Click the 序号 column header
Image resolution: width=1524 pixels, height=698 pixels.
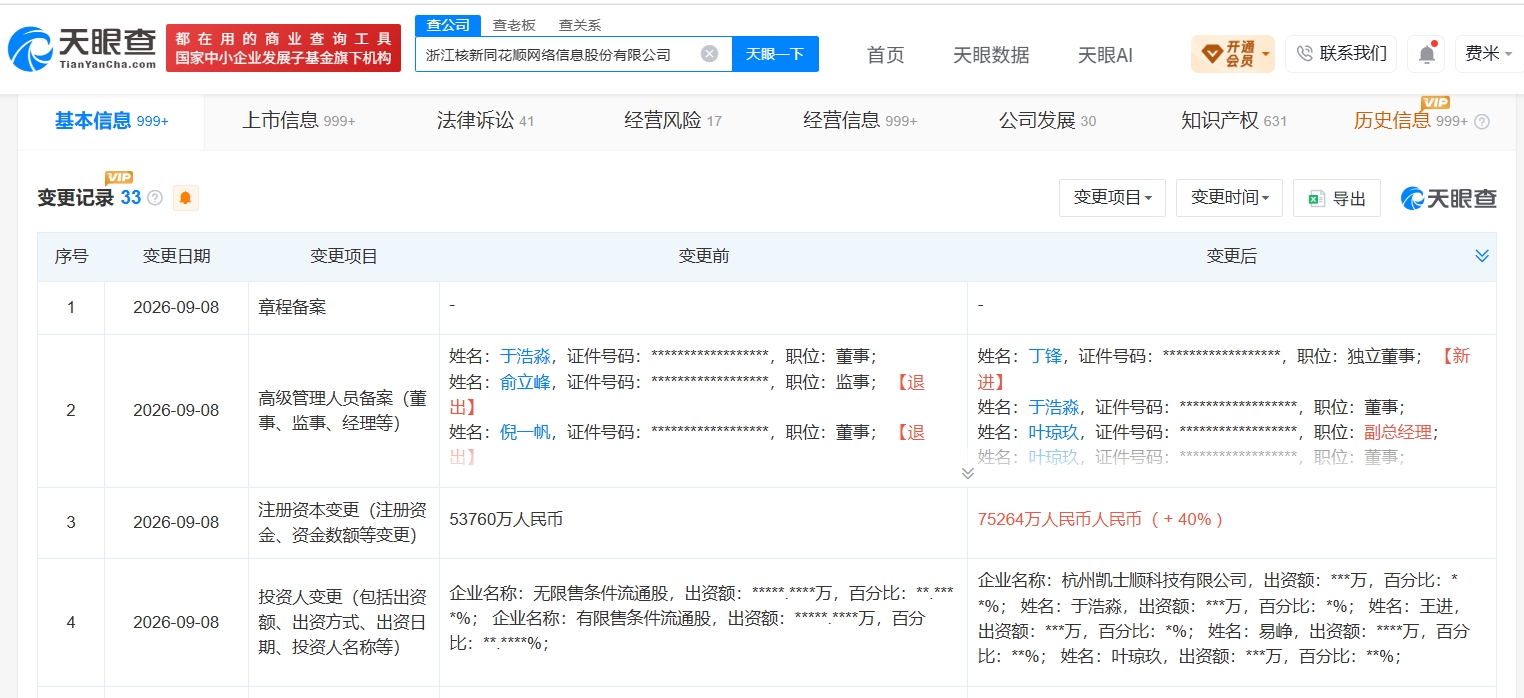coord(71,257)
